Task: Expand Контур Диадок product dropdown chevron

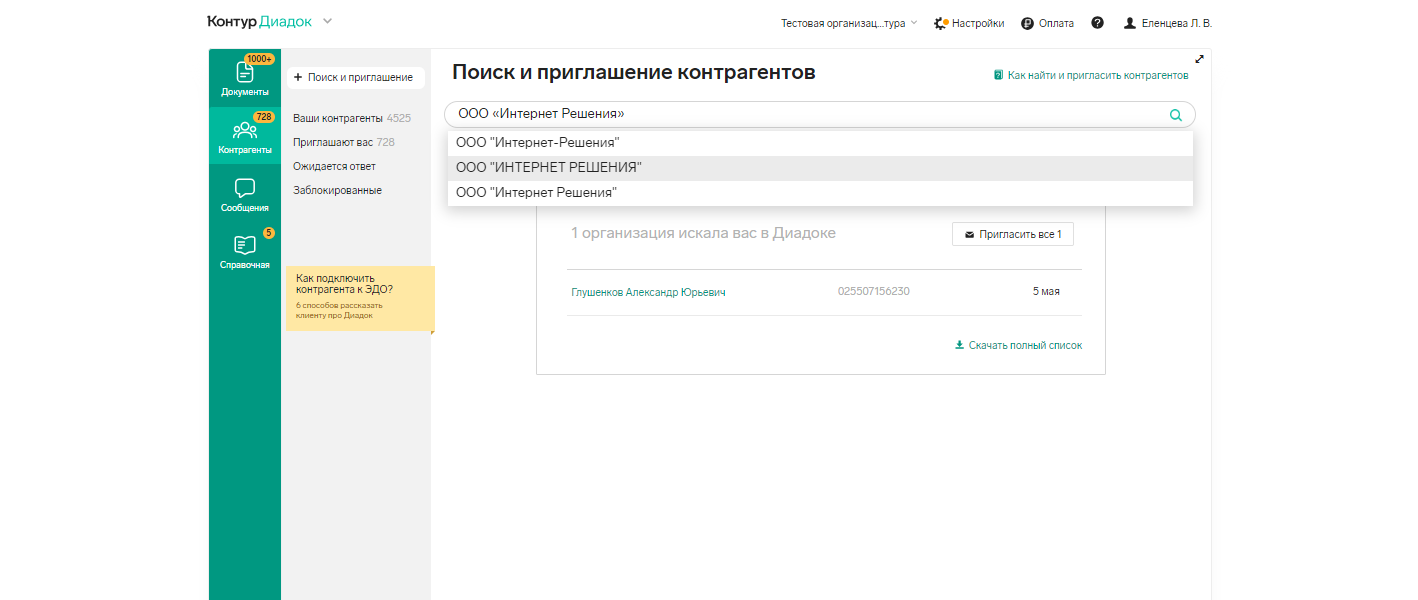Action: (328, 21)
